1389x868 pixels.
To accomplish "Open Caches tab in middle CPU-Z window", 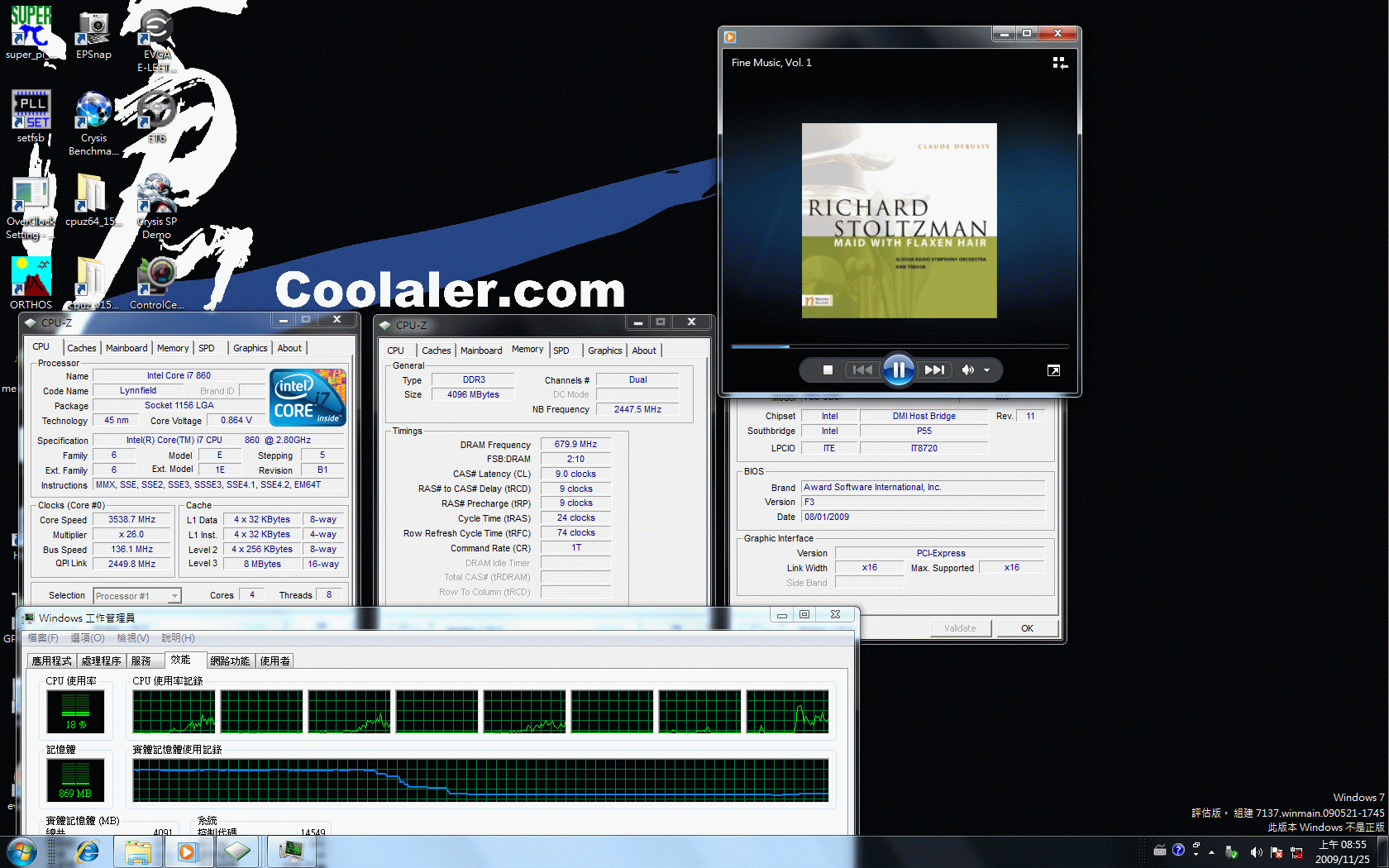I will click(437, 351).
